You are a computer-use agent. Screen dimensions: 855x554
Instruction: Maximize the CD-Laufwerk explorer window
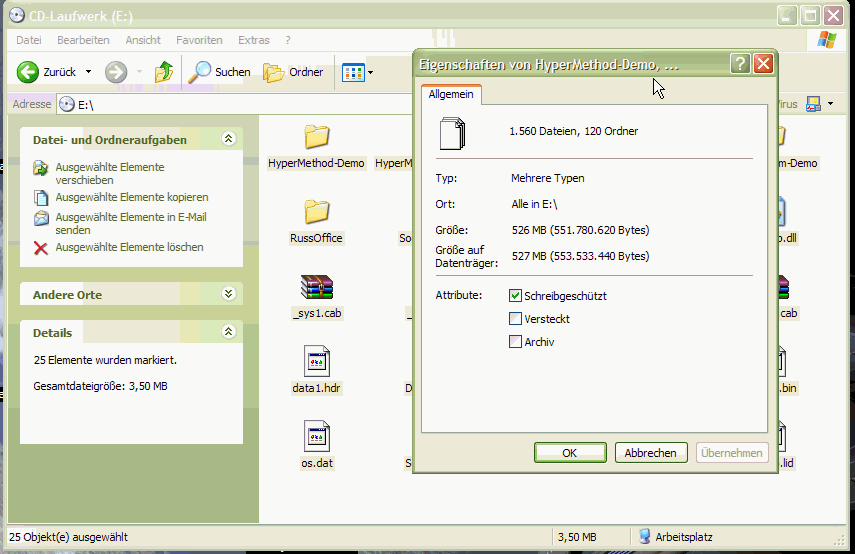[810, 15]
